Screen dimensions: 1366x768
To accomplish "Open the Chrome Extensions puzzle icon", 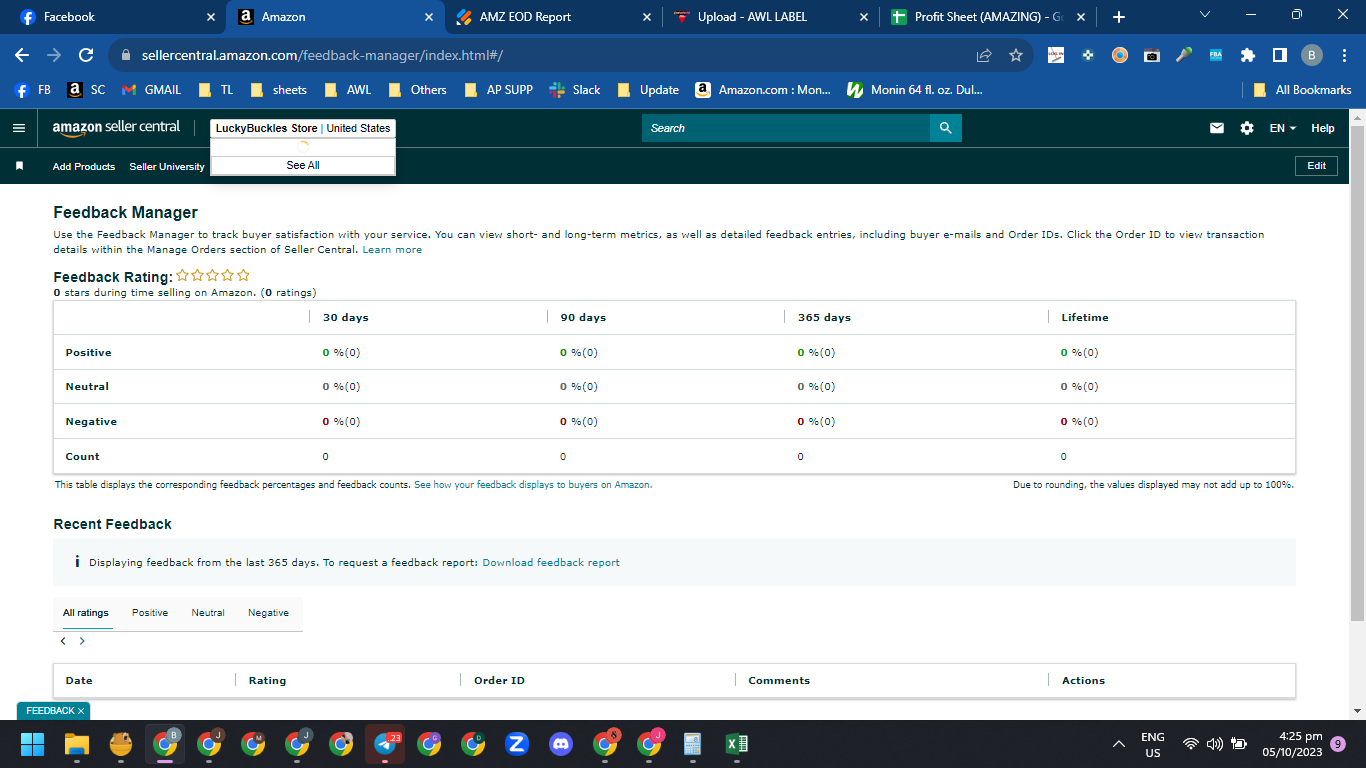I will 1248,55.
